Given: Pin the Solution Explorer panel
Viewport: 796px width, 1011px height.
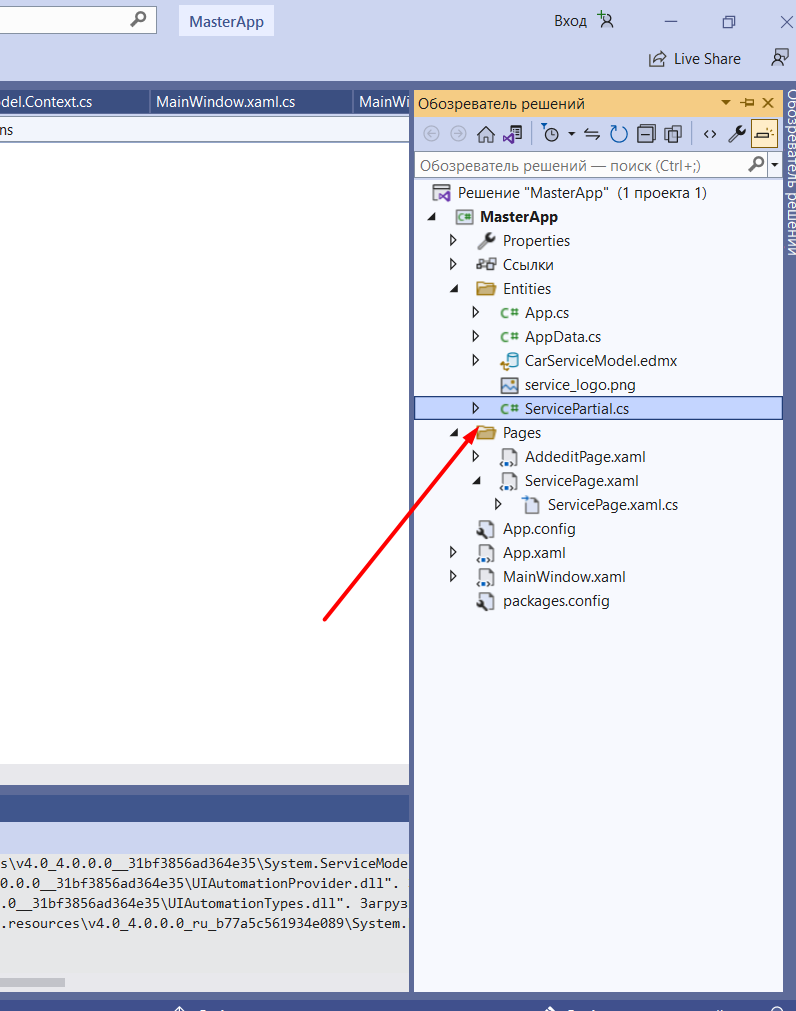Looking at the screenshot, I should point(747,103).
